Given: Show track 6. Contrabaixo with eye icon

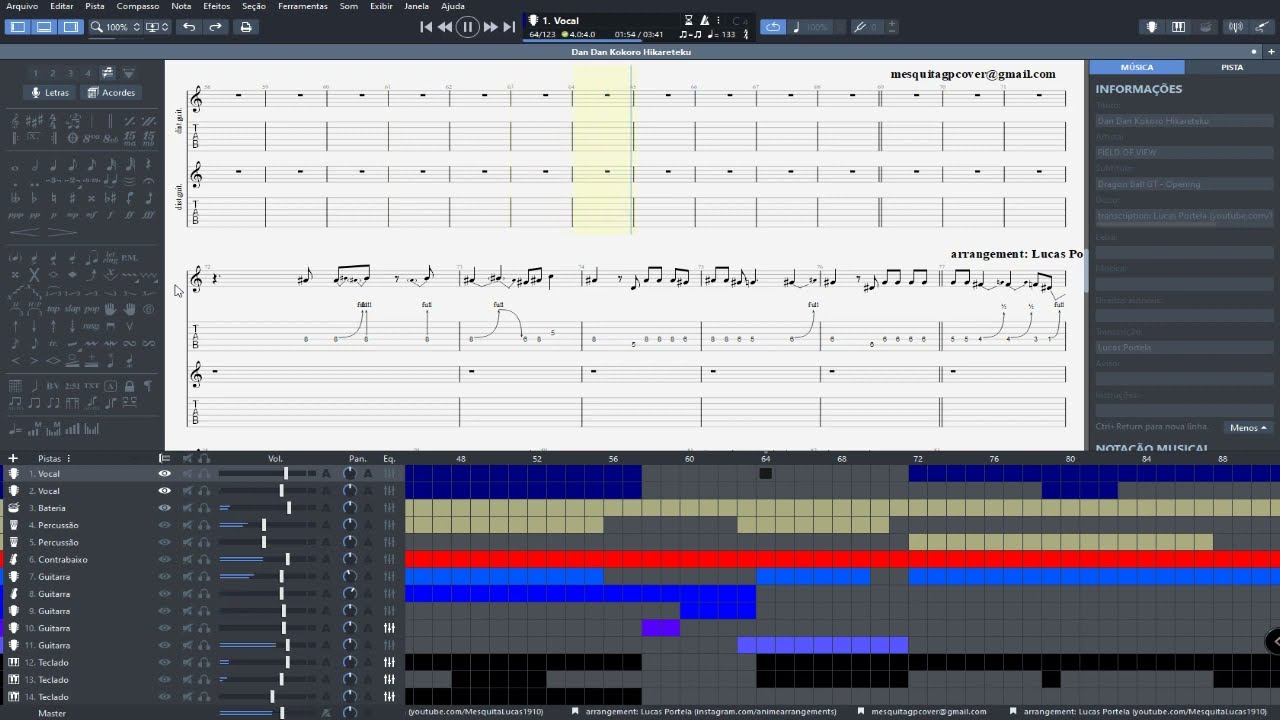Looking at the screenshot, I should (x=165, y=559).
